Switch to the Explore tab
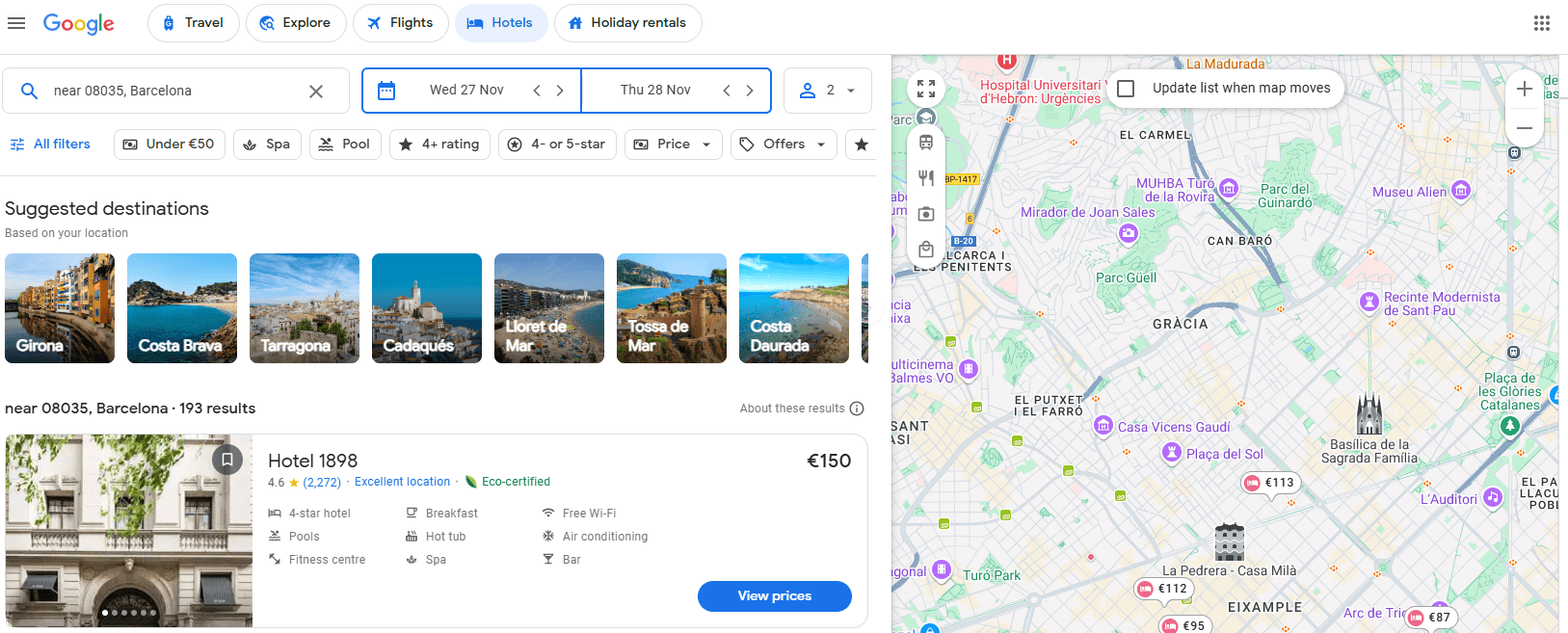Screen dimensions: 1568x633 [296, 23]
